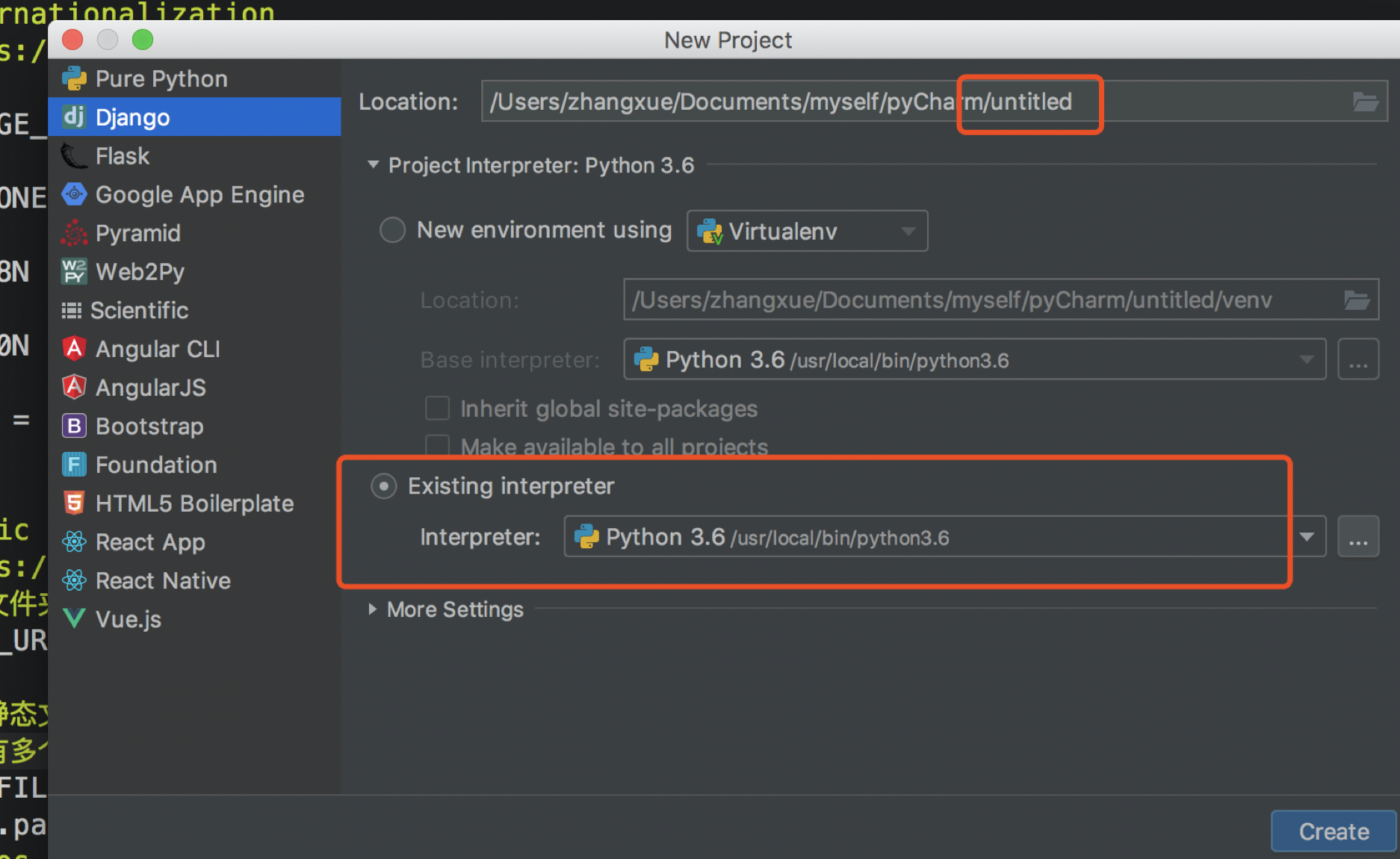Select Flask project type
This screenshot has height=859, width=1400.
(x=194, y=155)
